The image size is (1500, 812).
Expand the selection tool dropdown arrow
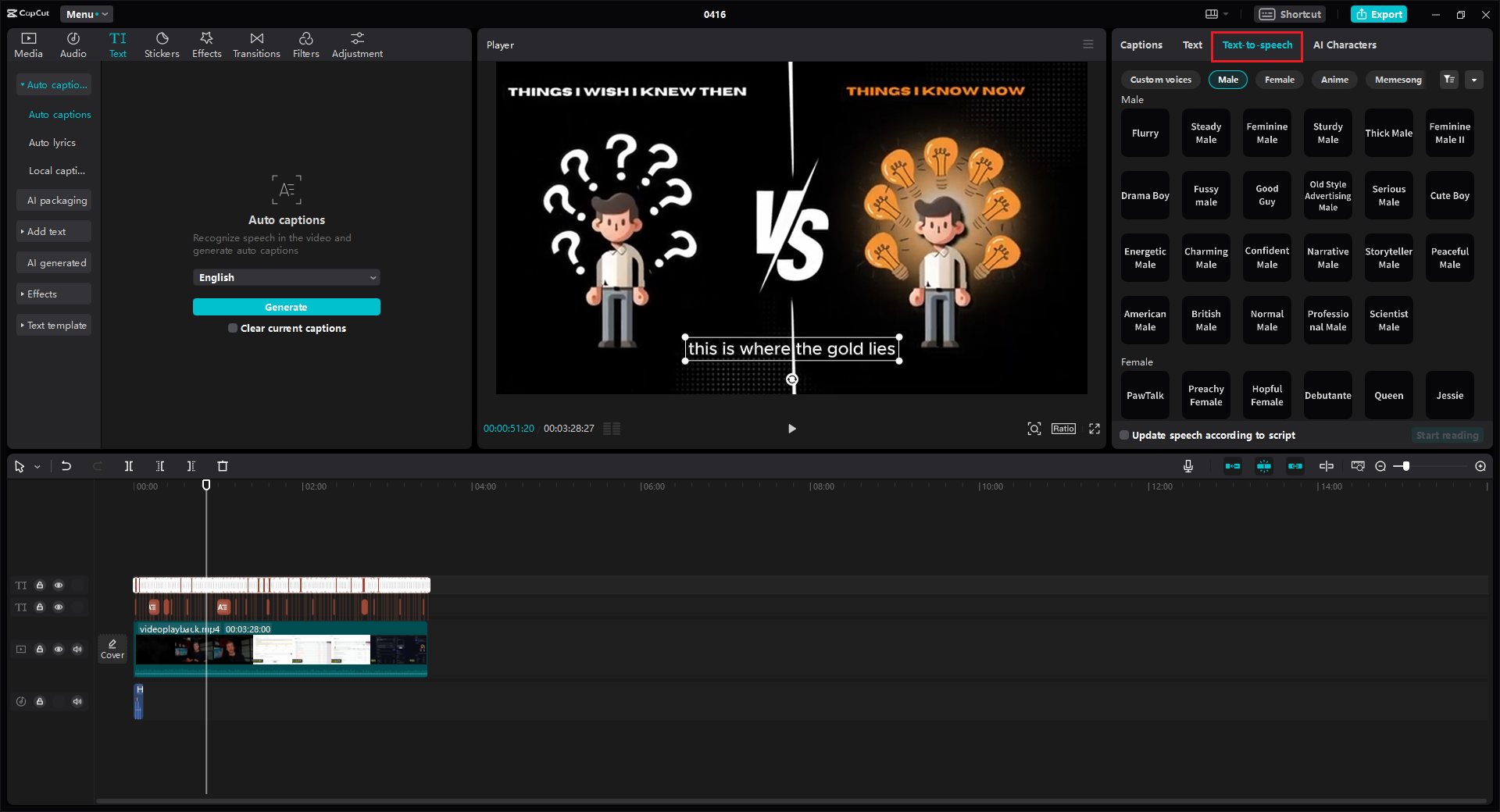coord(37,466)
